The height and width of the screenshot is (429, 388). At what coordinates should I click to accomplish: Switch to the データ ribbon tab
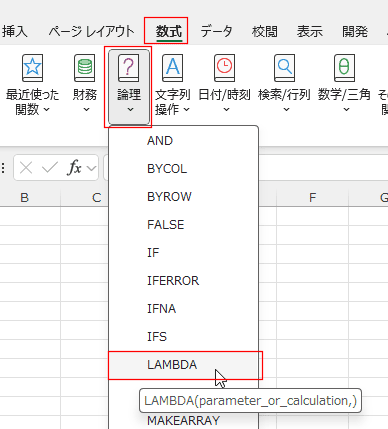point(216,32)
